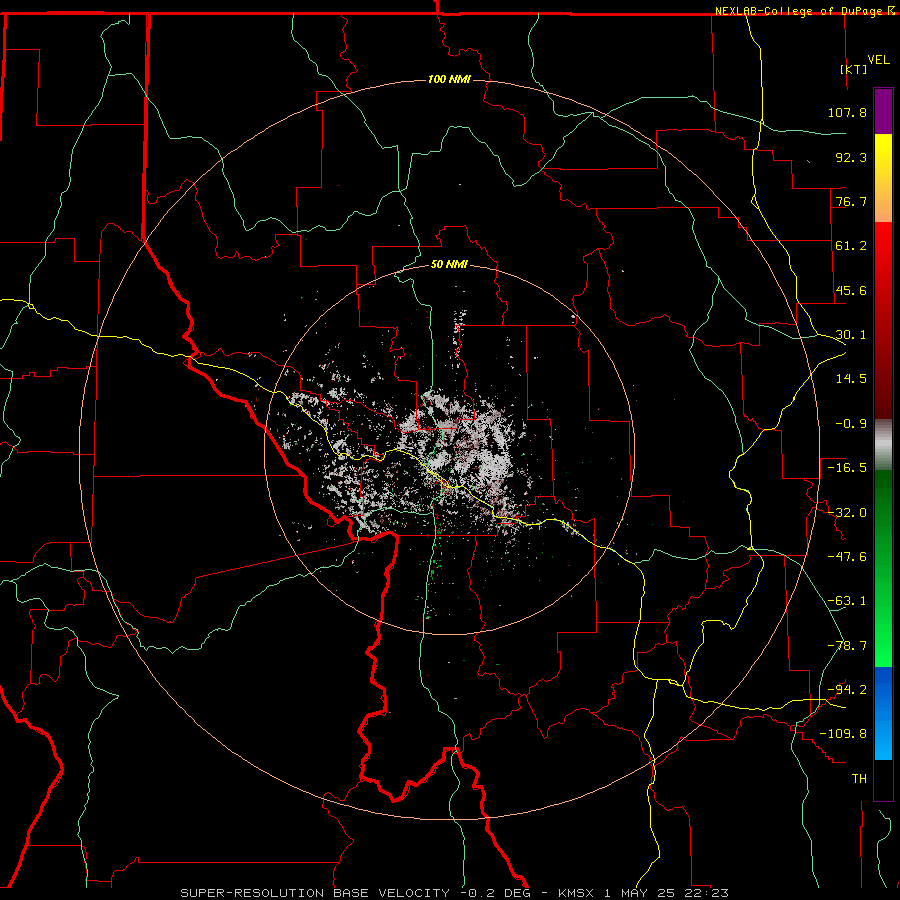This screenshot has height=900, width=900.
Task: Click the -63.1 velocity scale value
Action: point(847,601)
